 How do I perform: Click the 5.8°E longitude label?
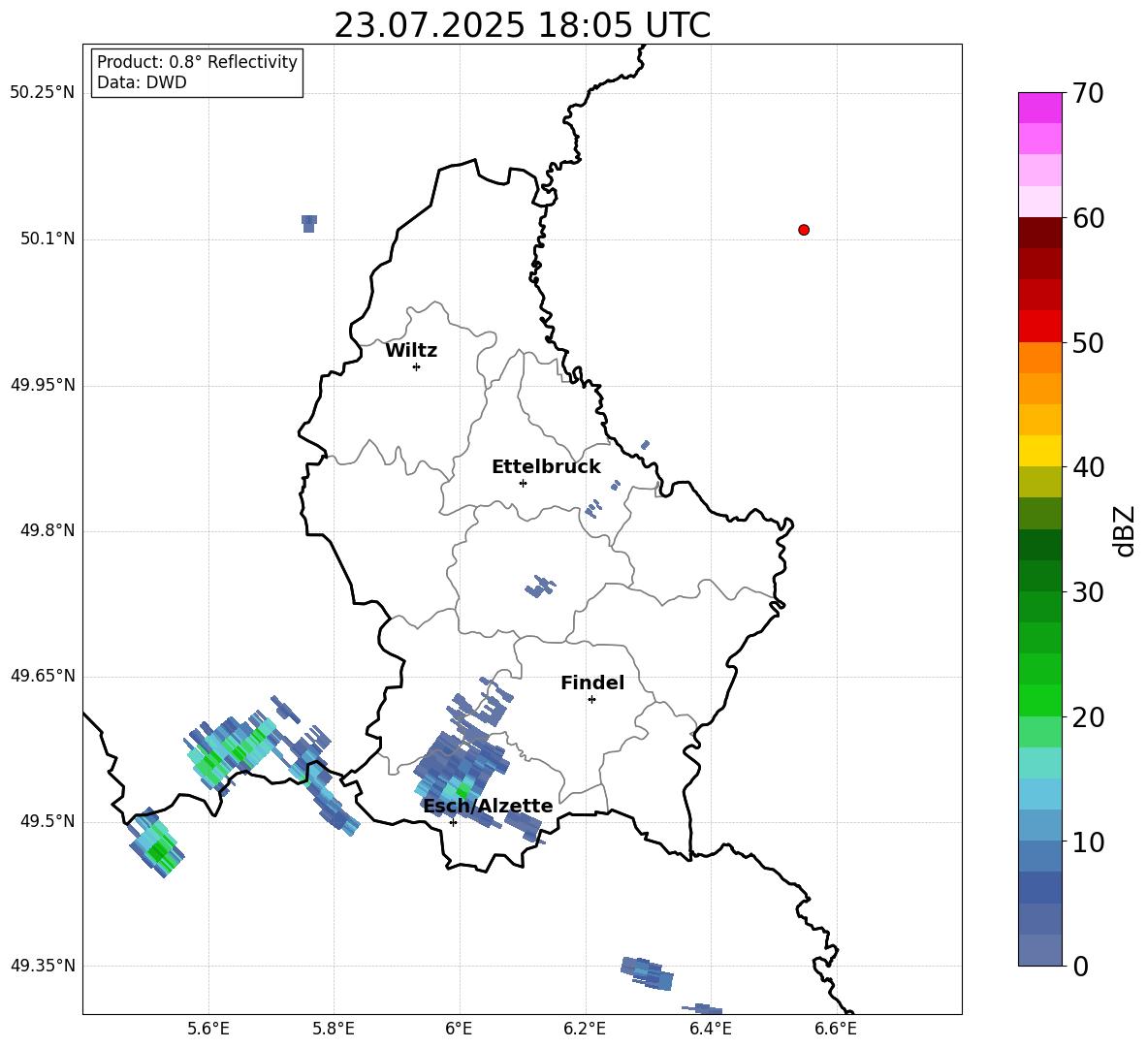334,1029
